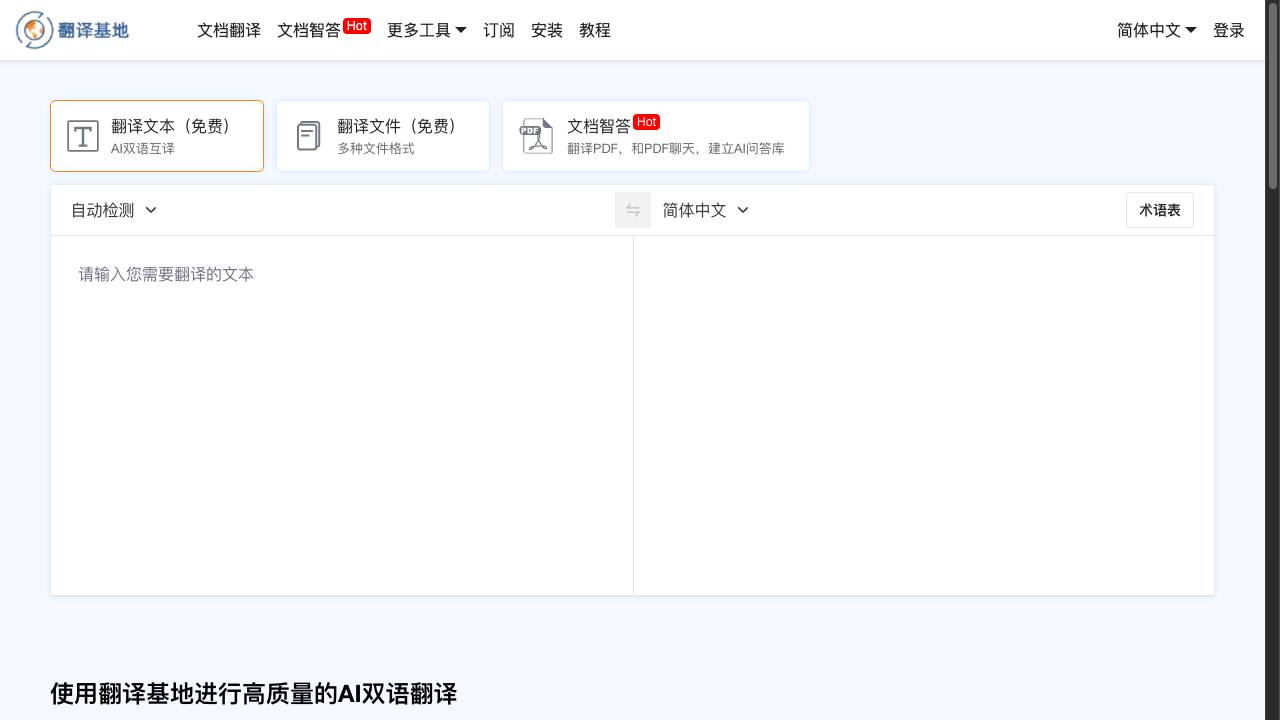This screenshot has height=720, width=1280.
Task: Click the translation output panel
Action: point(924,415)
